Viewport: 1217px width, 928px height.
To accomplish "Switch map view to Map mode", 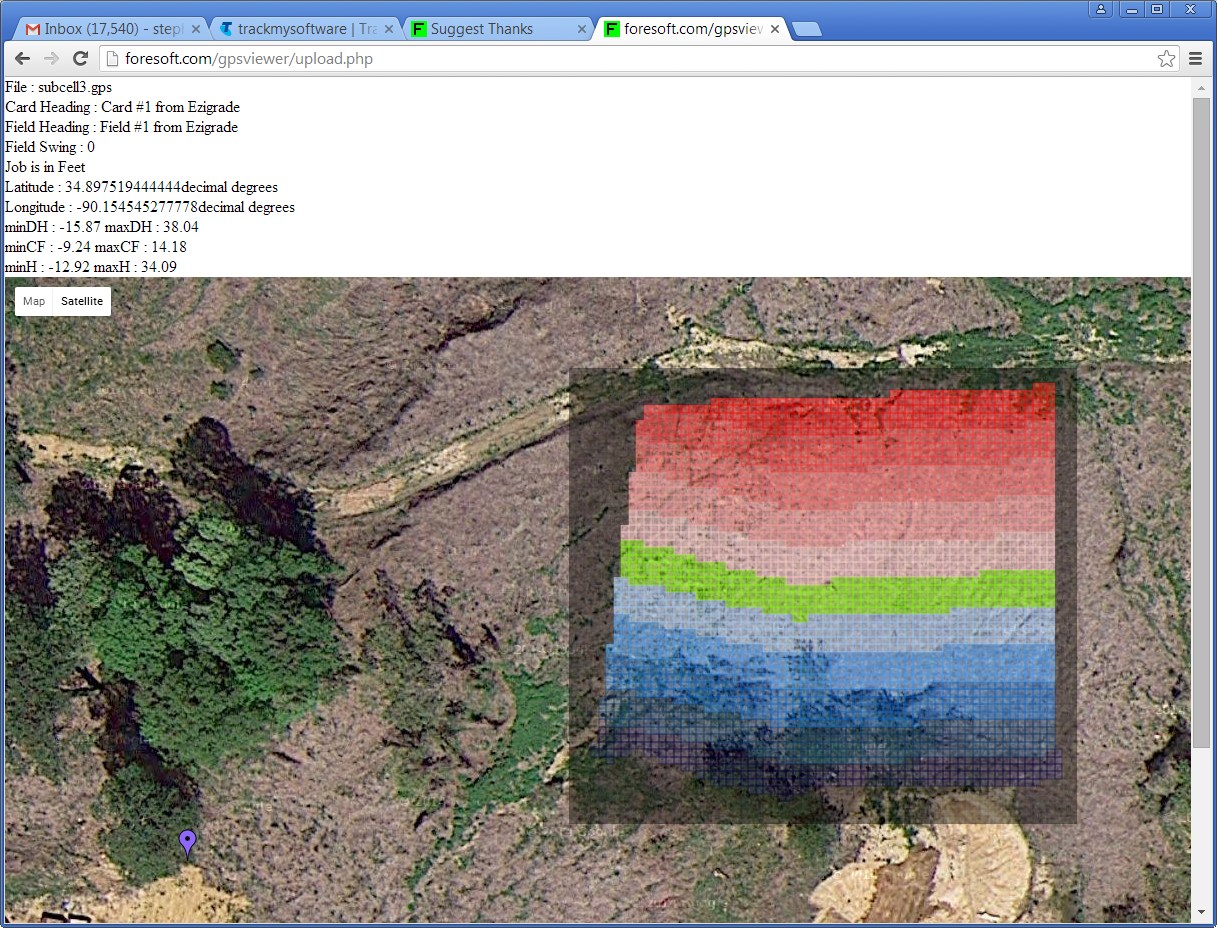I will point(34,301).
